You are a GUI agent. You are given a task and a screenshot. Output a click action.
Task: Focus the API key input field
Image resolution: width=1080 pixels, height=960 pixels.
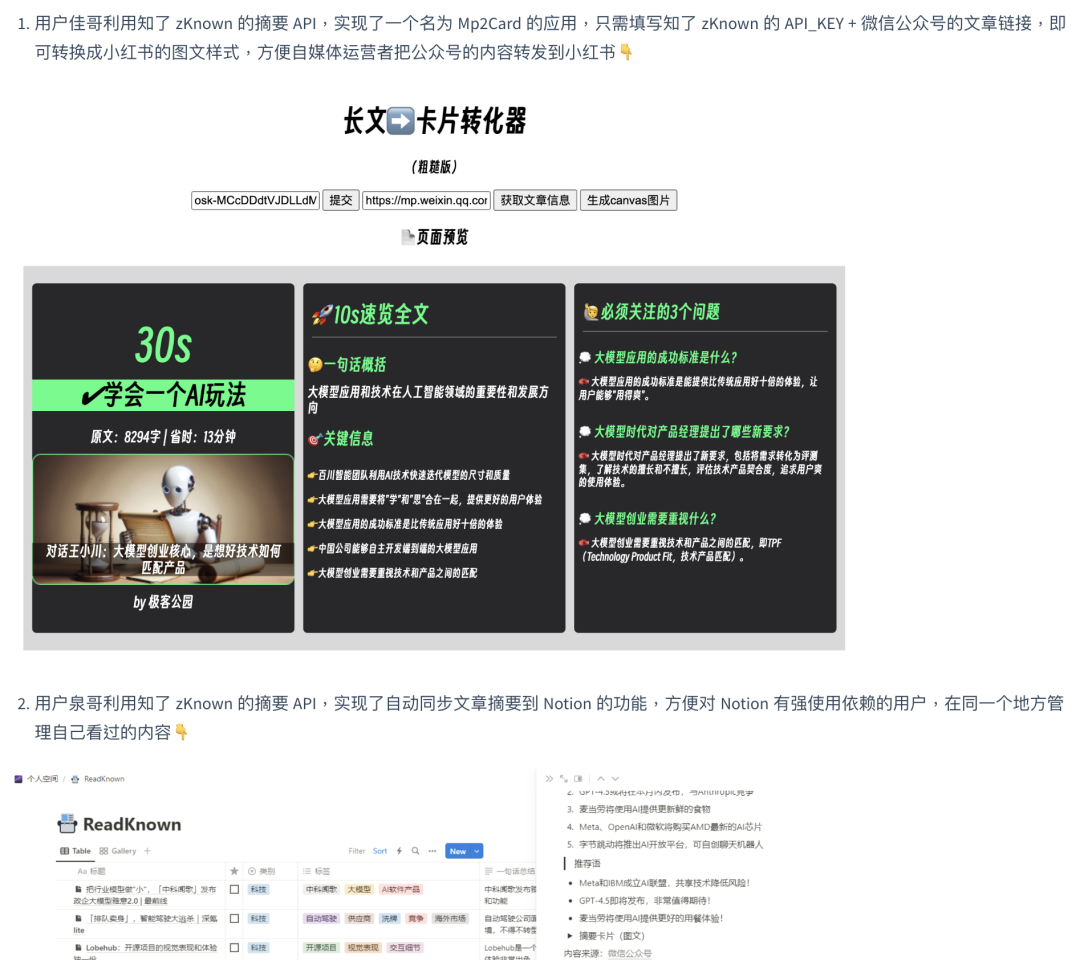pos(256,200)
